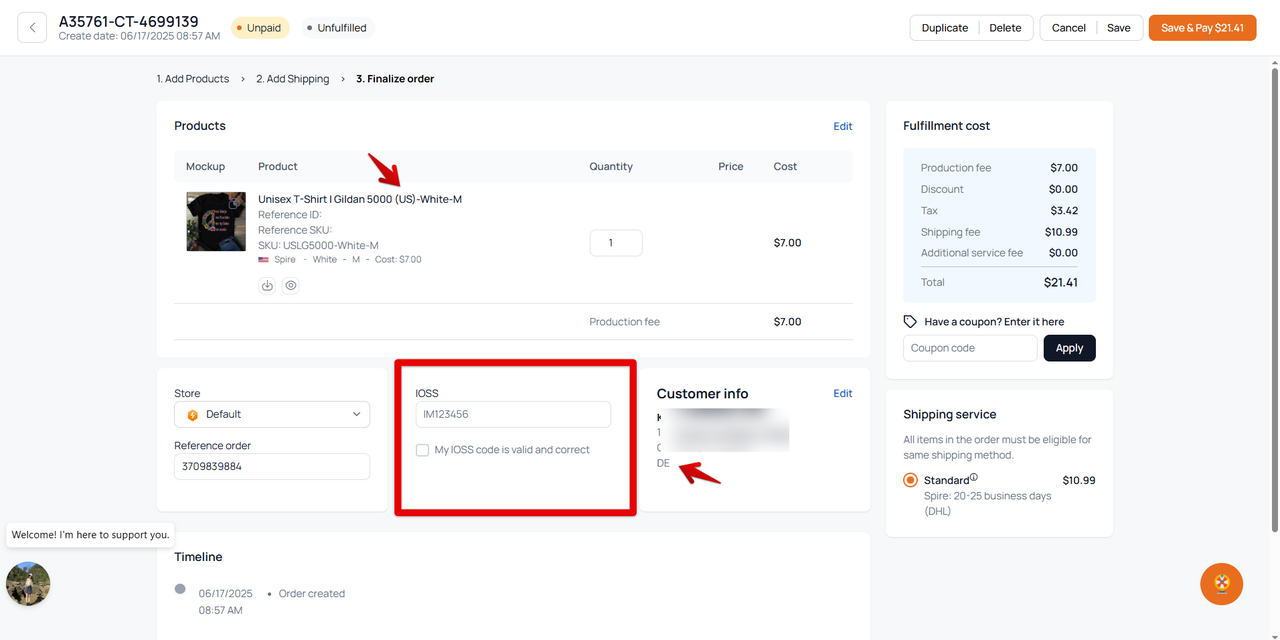Click the support chat avatar
The image size is (1280, 640).
coord(28,583)
